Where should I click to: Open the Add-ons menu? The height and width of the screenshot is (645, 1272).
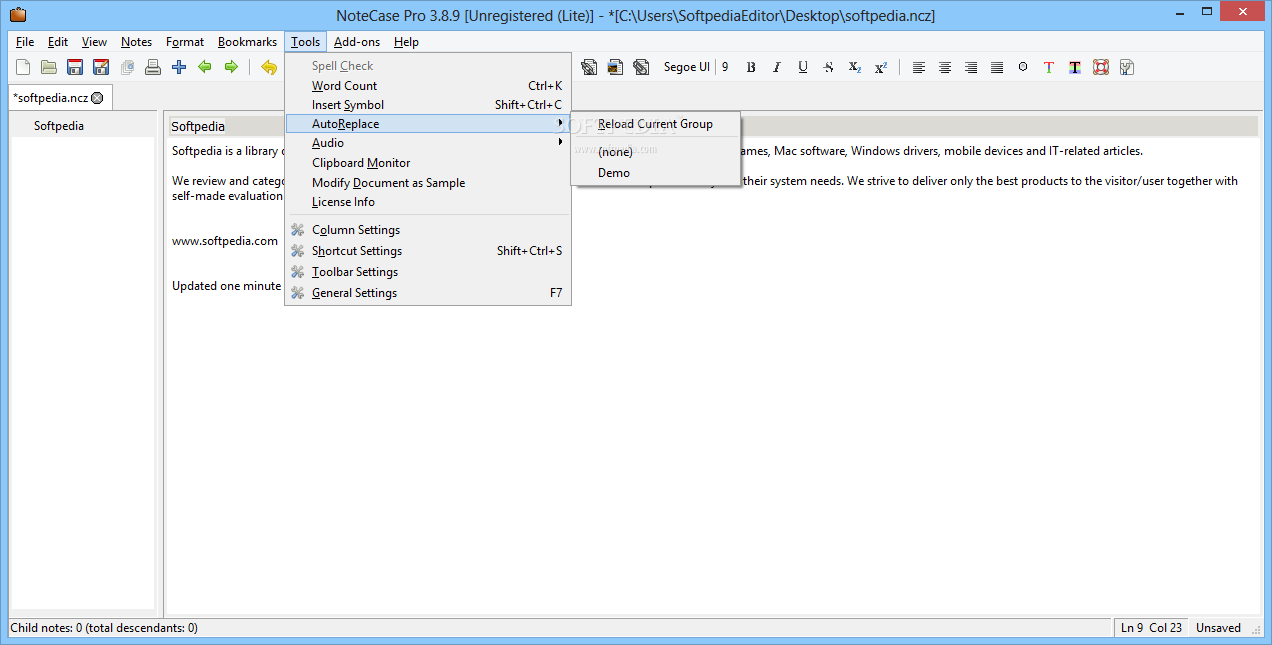pos(357,42)
